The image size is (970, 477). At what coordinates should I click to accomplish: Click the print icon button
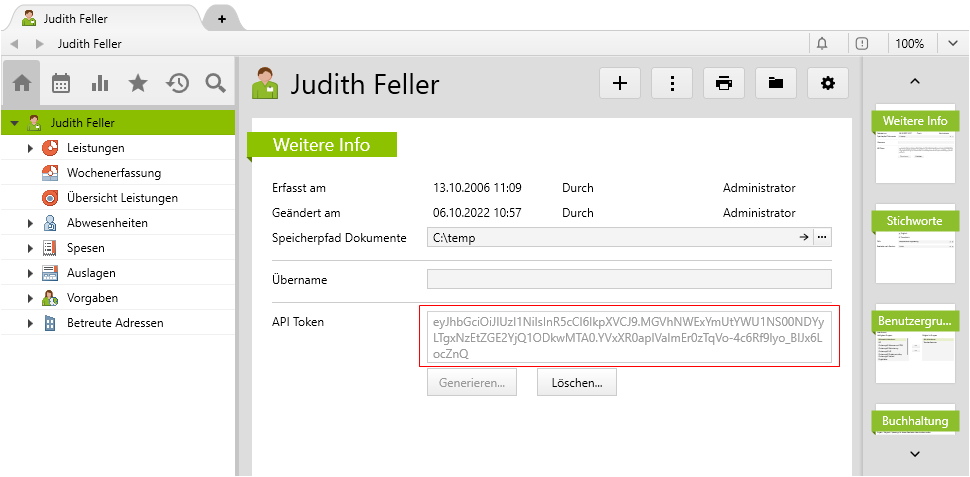point(724,84)
